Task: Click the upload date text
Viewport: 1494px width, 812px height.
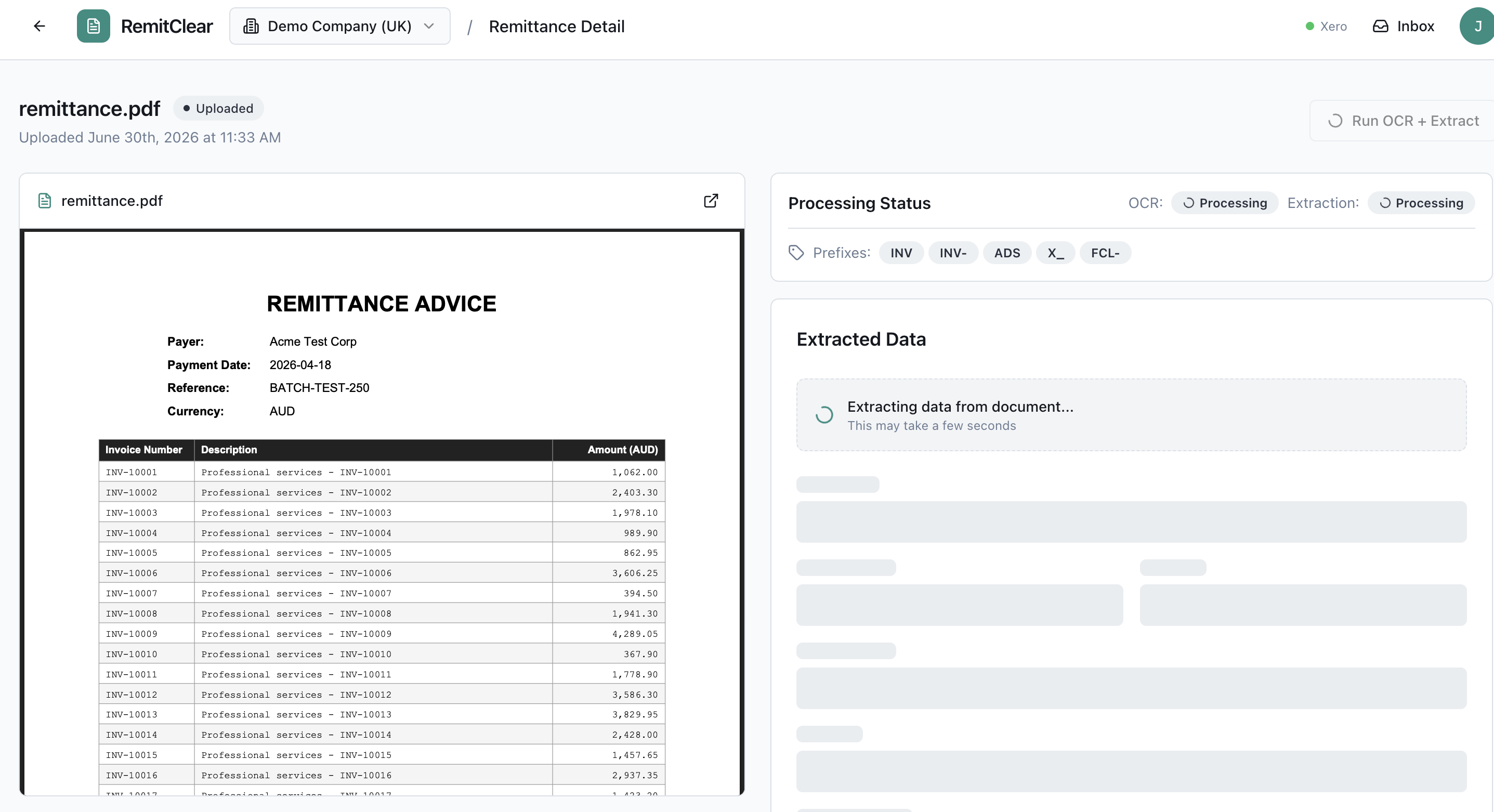Action: click(150, 137)
